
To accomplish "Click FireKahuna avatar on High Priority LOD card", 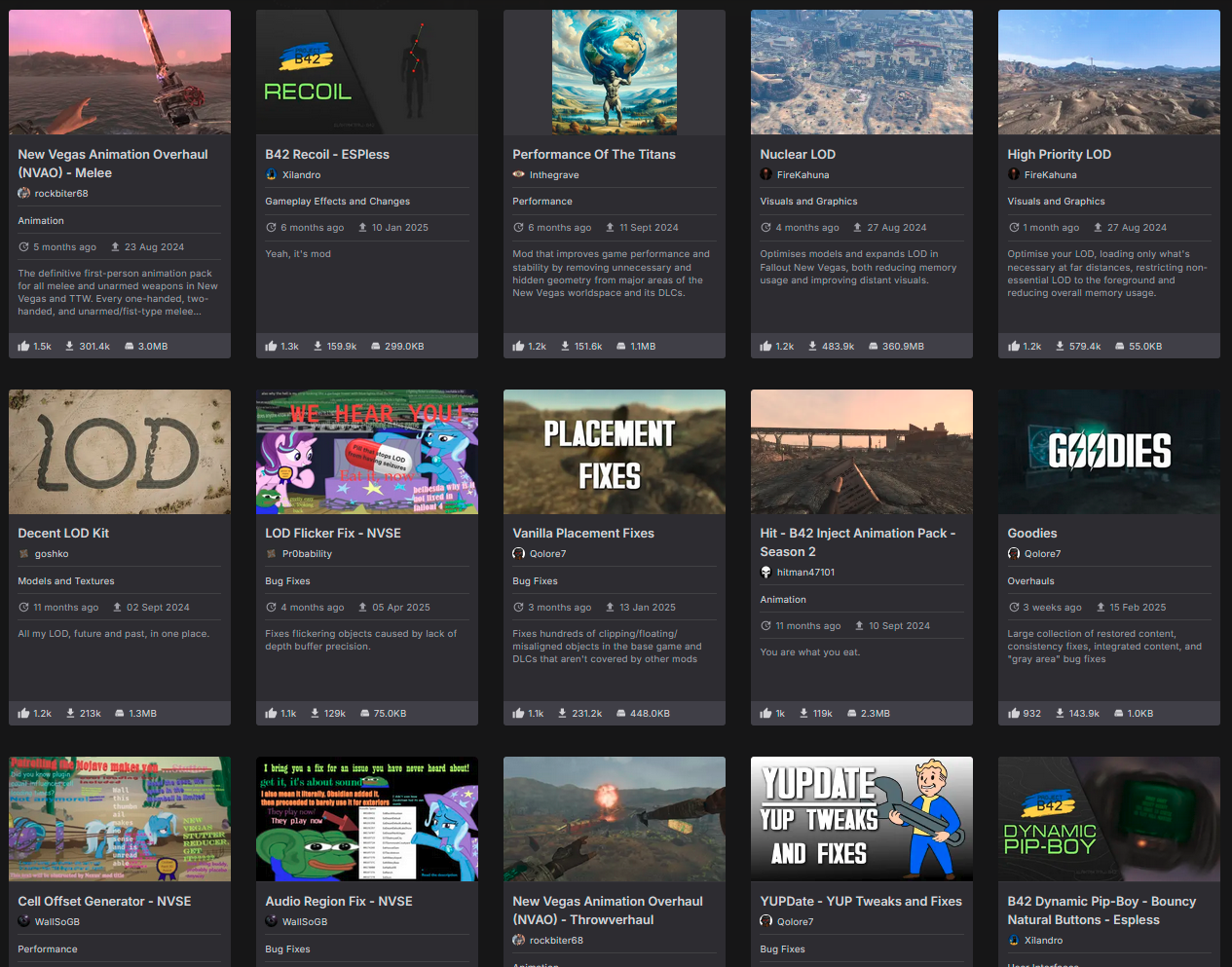I will (x=1014, y=174).
